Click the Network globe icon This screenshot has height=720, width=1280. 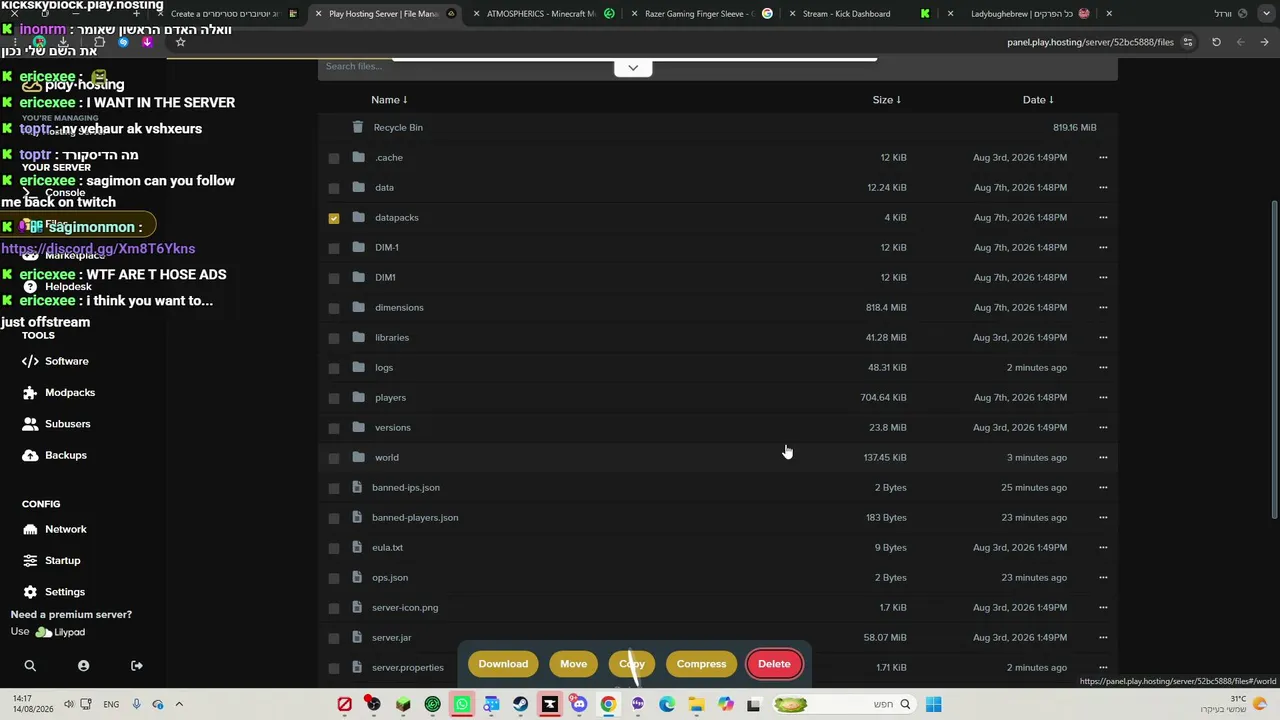(x=30, y=529)
